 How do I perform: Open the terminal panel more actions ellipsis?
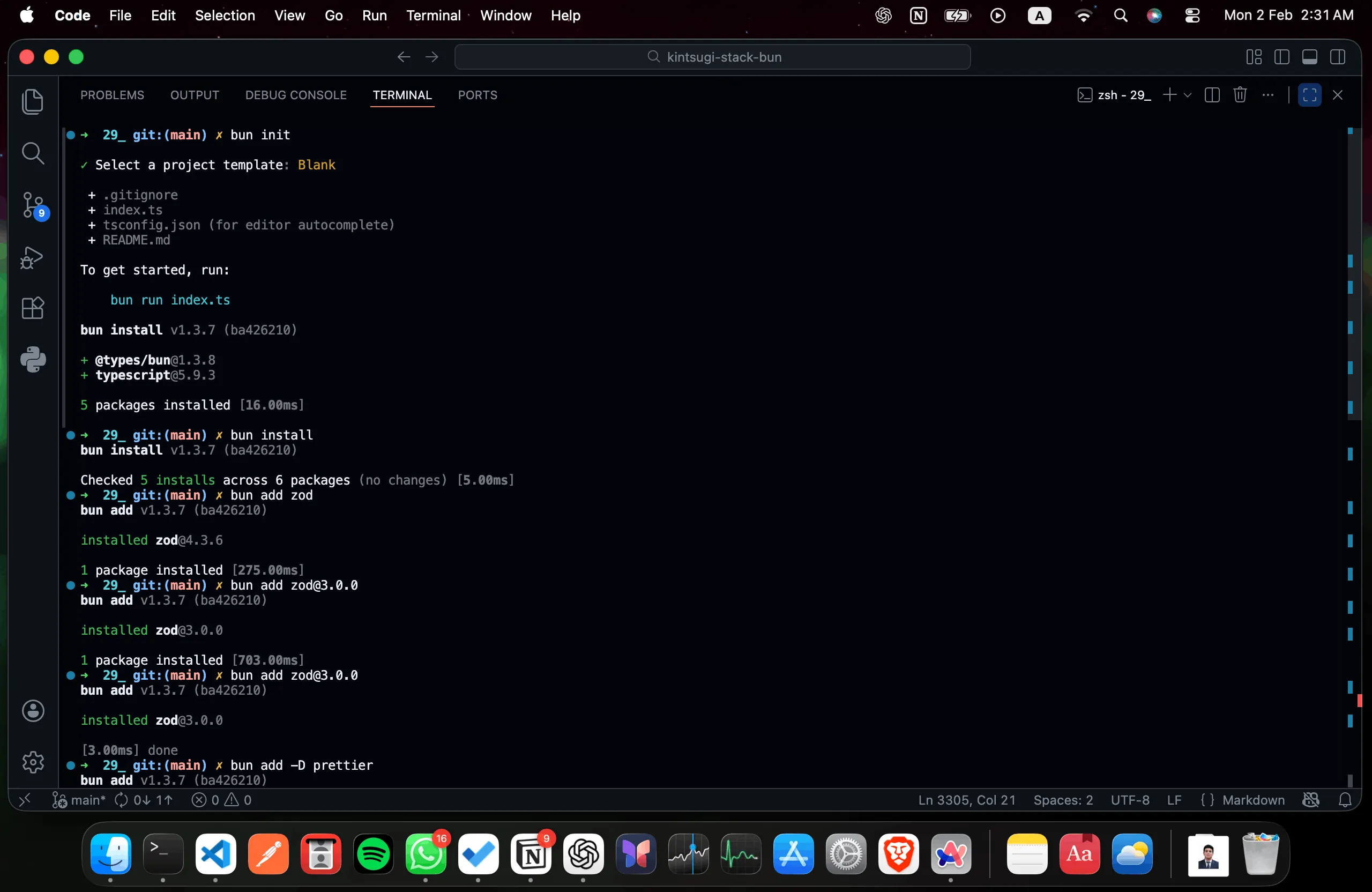tap(1267, 95)
